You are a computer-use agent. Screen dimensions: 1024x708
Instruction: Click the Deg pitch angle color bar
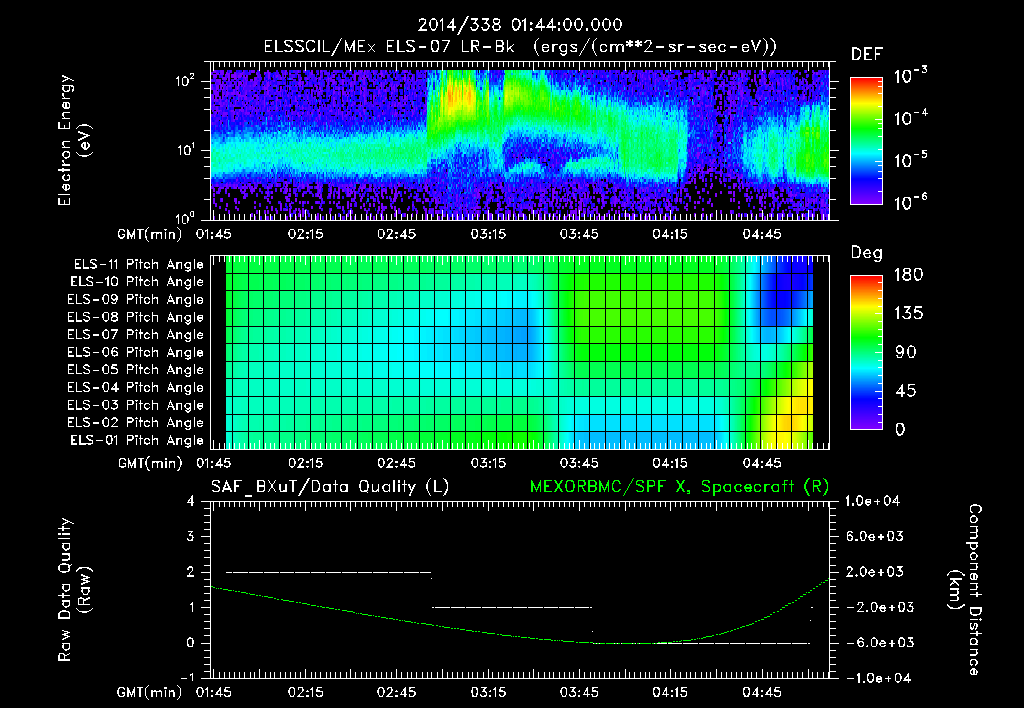point(866,352)
